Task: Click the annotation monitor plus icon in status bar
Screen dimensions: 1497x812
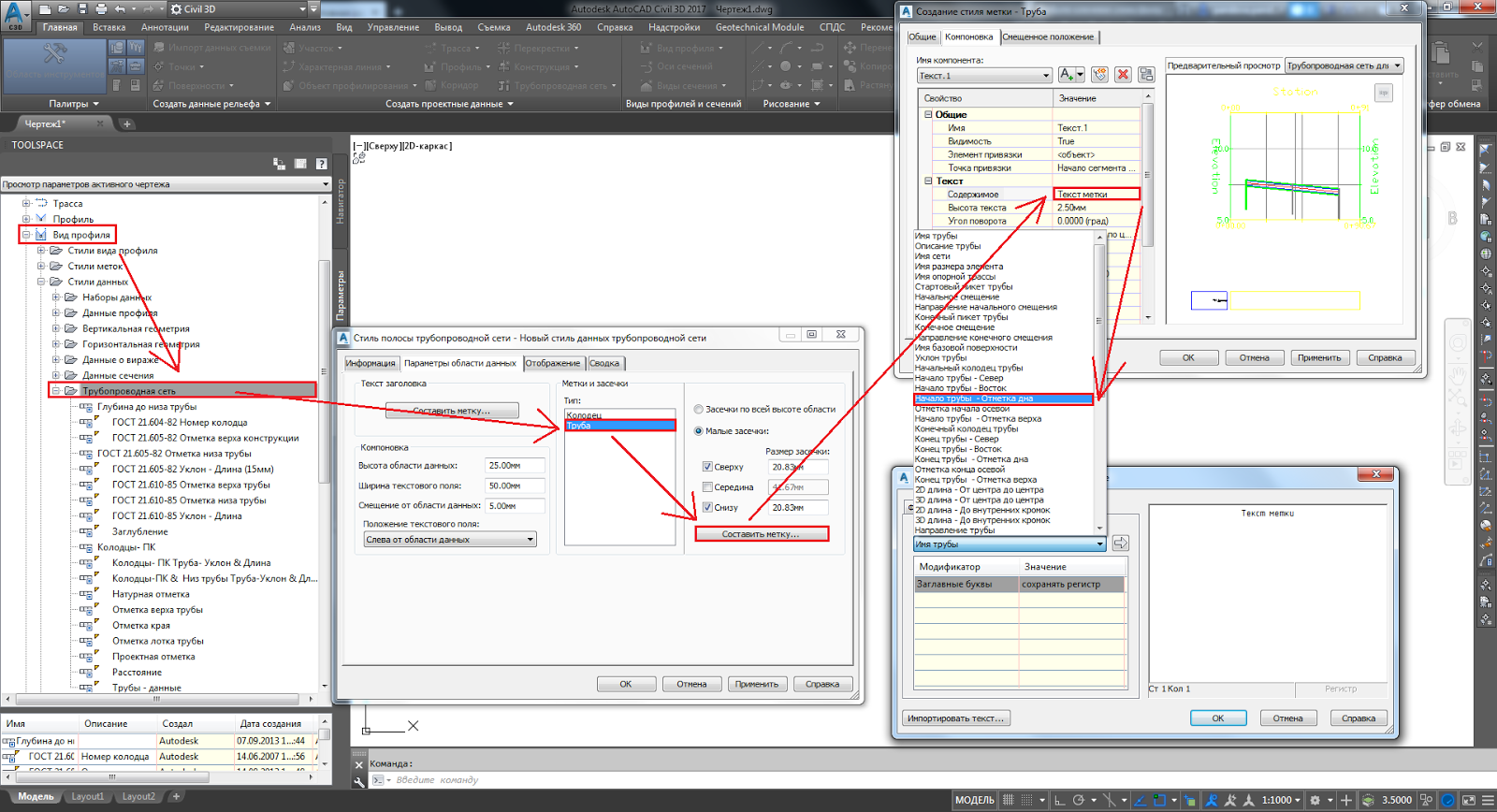Action: [1346, 800]
